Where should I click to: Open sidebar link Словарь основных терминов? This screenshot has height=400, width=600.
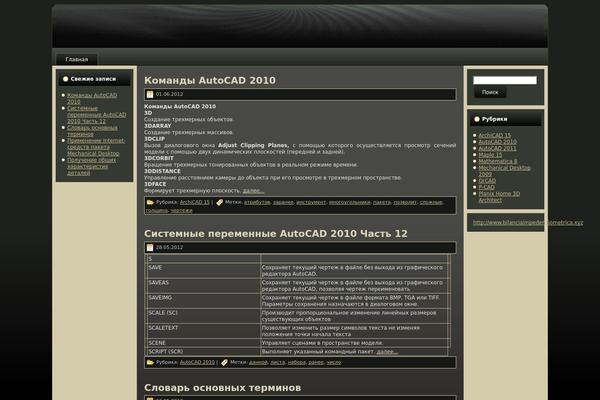[x=92, y=131]
